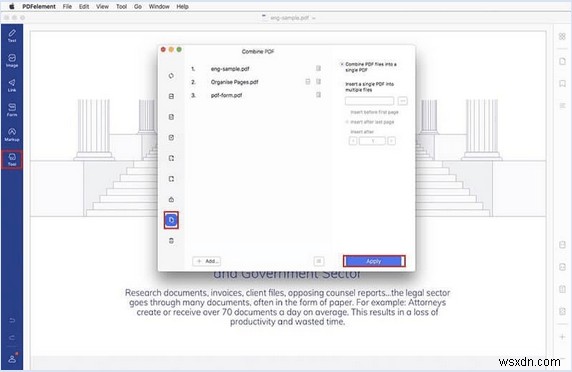
Task: Click the icon at end of eng-sample.pdf row
Action: (318, 68)
